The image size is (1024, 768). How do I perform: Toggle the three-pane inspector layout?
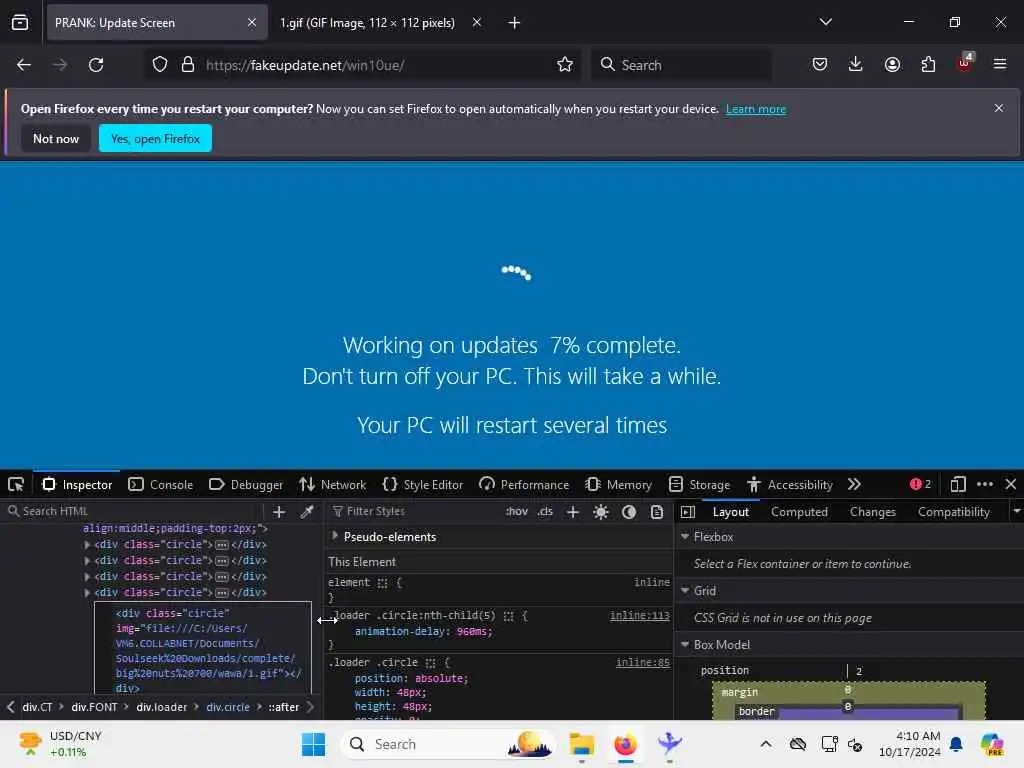tap(688, 512)
